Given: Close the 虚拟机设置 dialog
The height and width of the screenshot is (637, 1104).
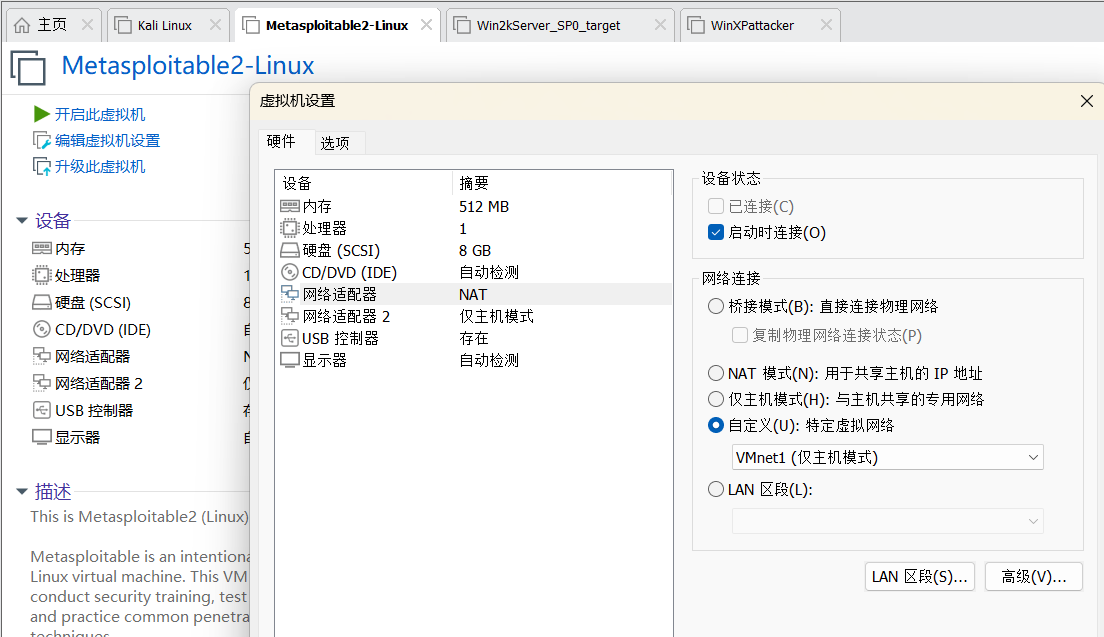Looking at the screenshot, I should pos(1086,101).
